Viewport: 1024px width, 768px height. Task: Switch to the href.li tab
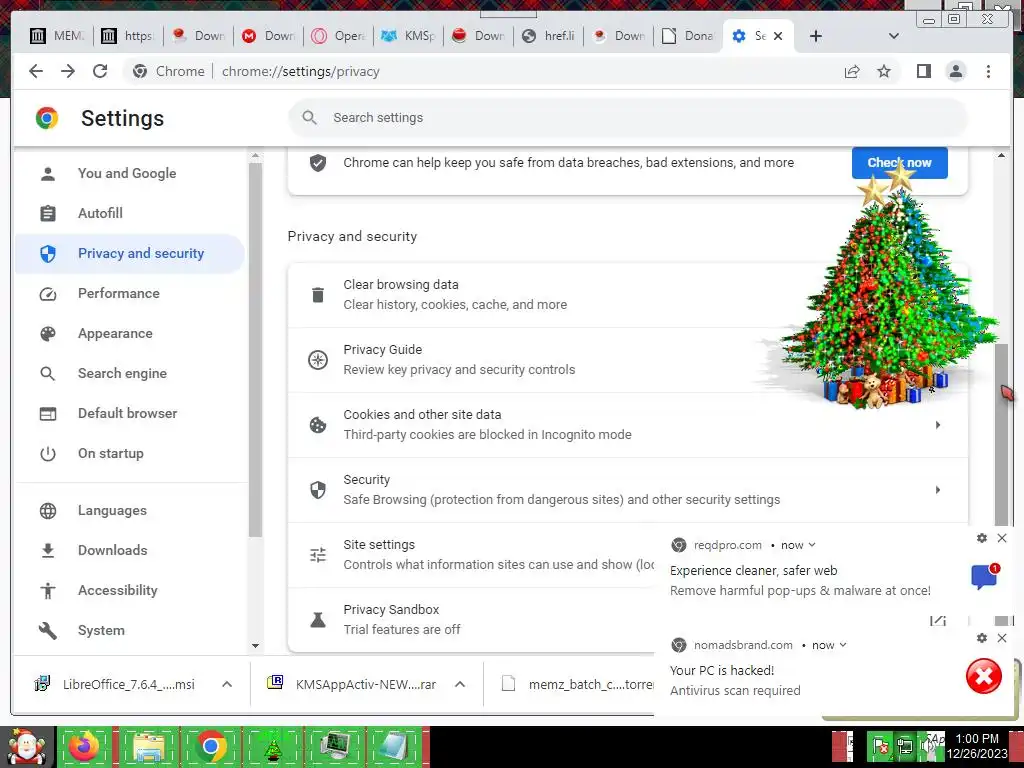pyautogui.click(x=549, y=36)
